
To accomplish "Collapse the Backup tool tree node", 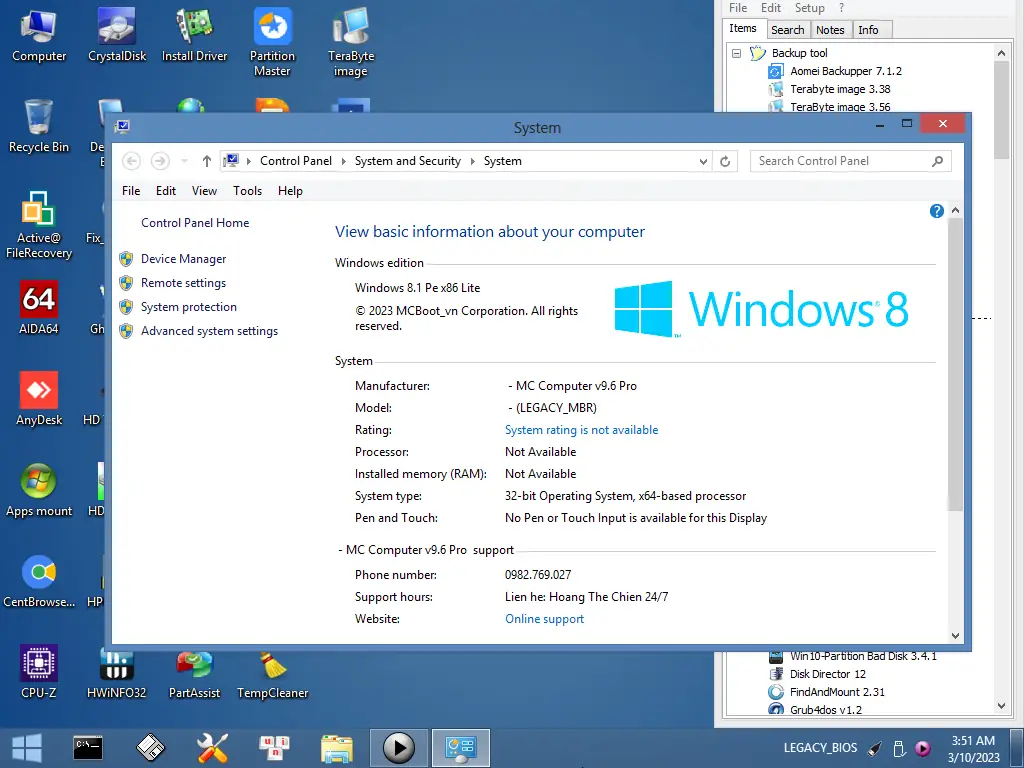I will point(737,54).
